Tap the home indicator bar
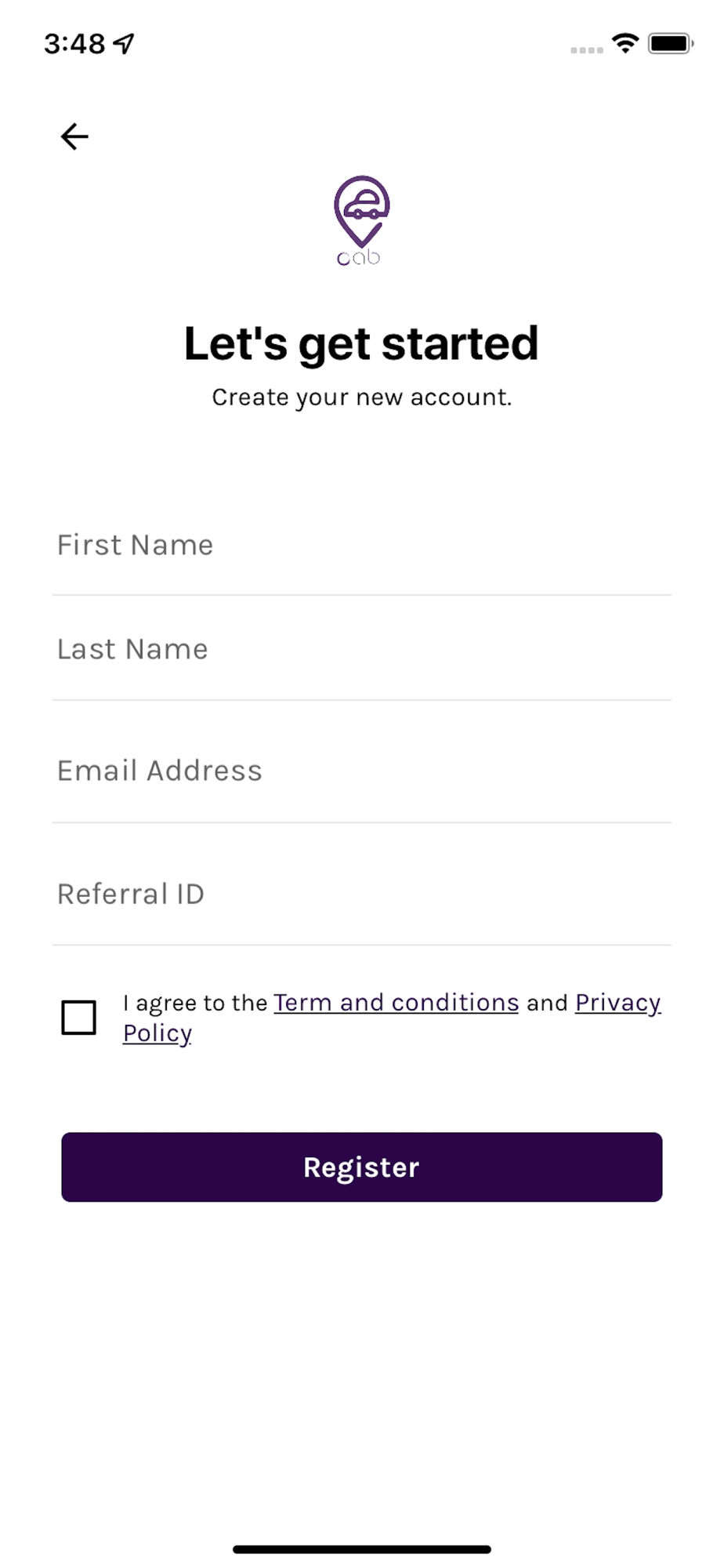This screenshot has height=1568, width=724. click(x=362, y=1549)
